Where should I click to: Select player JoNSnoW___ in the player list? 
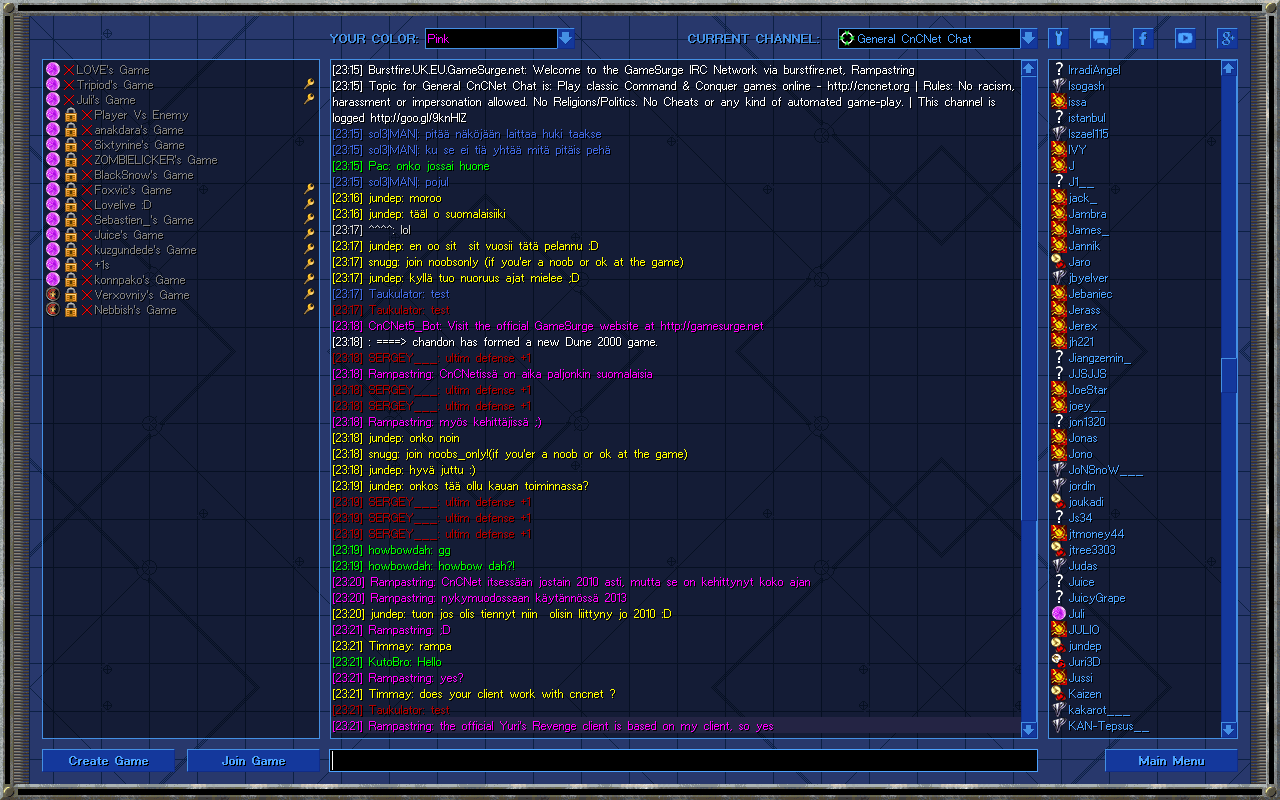(1105, 470)
